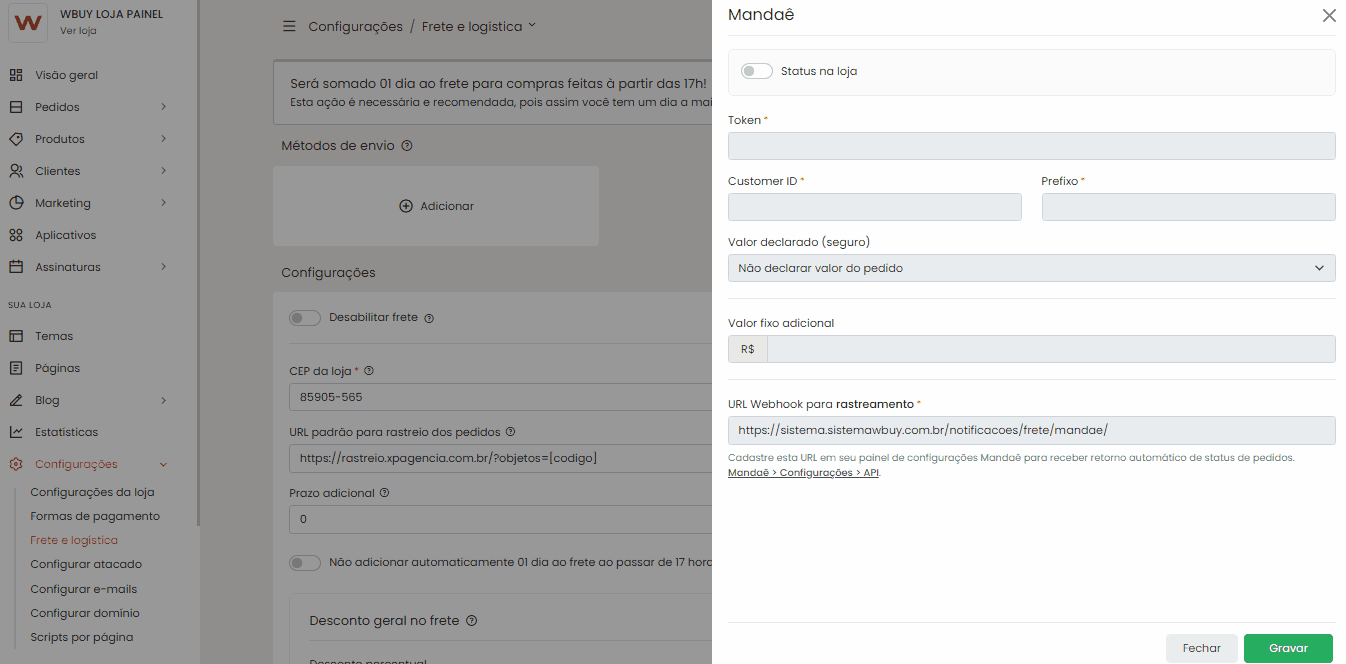This screenshot has width=1346, height=664.
Task: Click the hamburger menu icon
Action: (289, 26)
